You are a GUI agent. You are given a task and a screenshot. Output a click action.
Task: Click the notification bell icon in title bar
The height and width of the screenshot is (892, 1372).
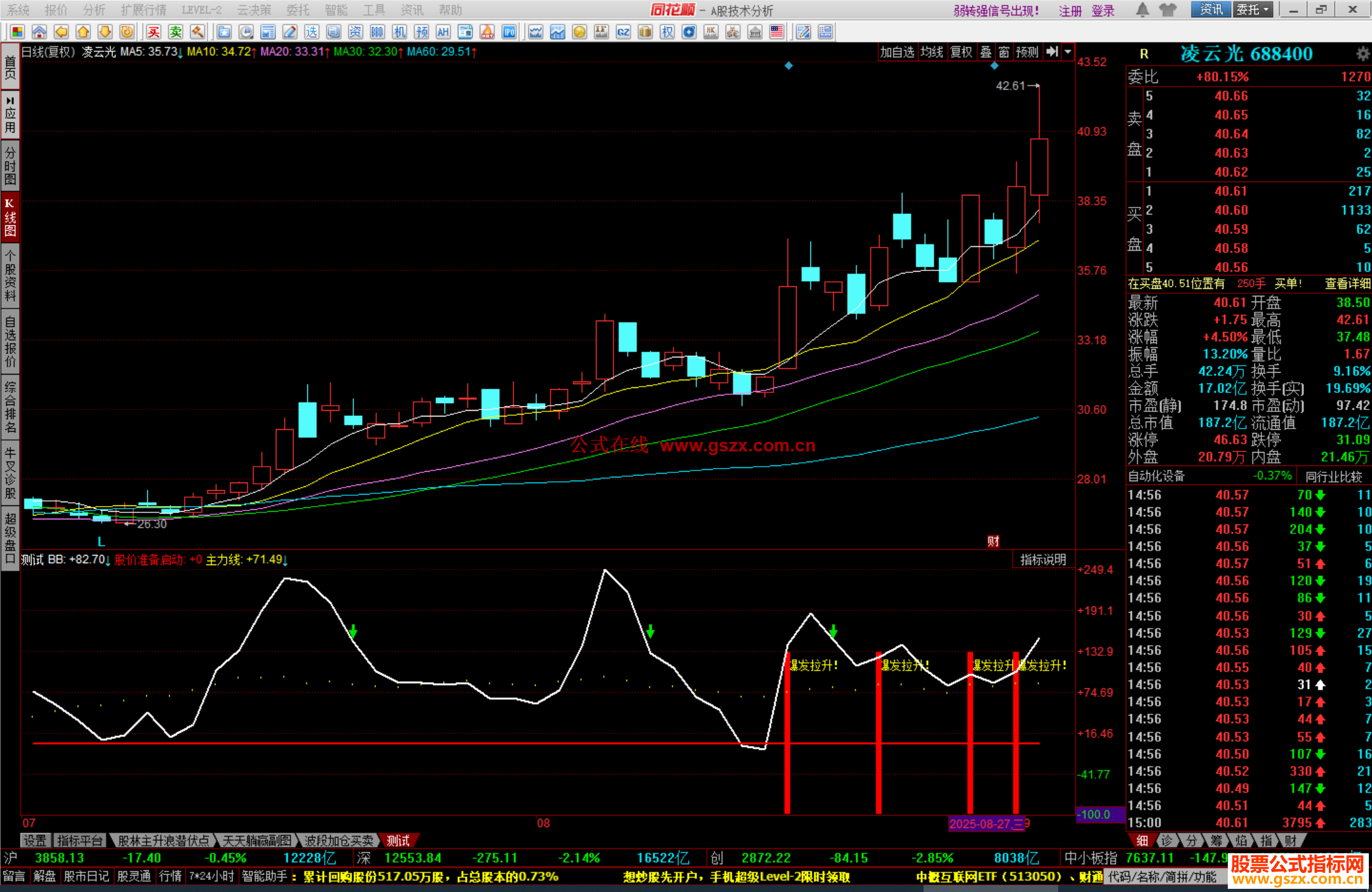pos(1142,10)
